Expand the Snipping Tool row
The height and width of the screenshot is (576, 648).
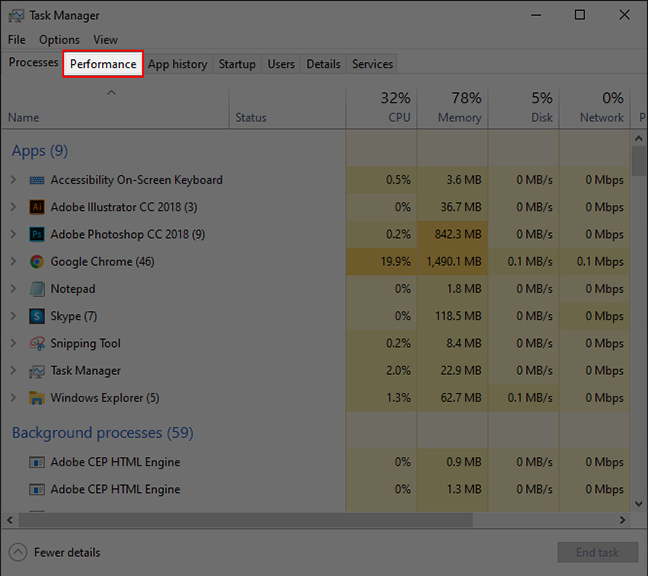pyautogui.click(x=13, y=343)
